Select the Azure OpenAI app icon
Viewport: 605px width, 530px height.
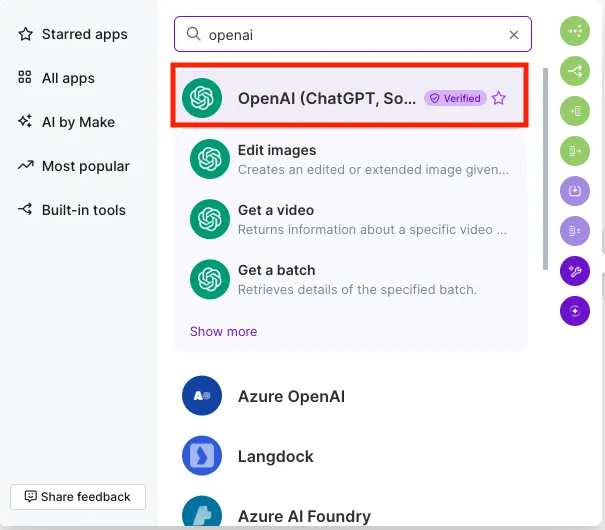click(x=202, y=396)
